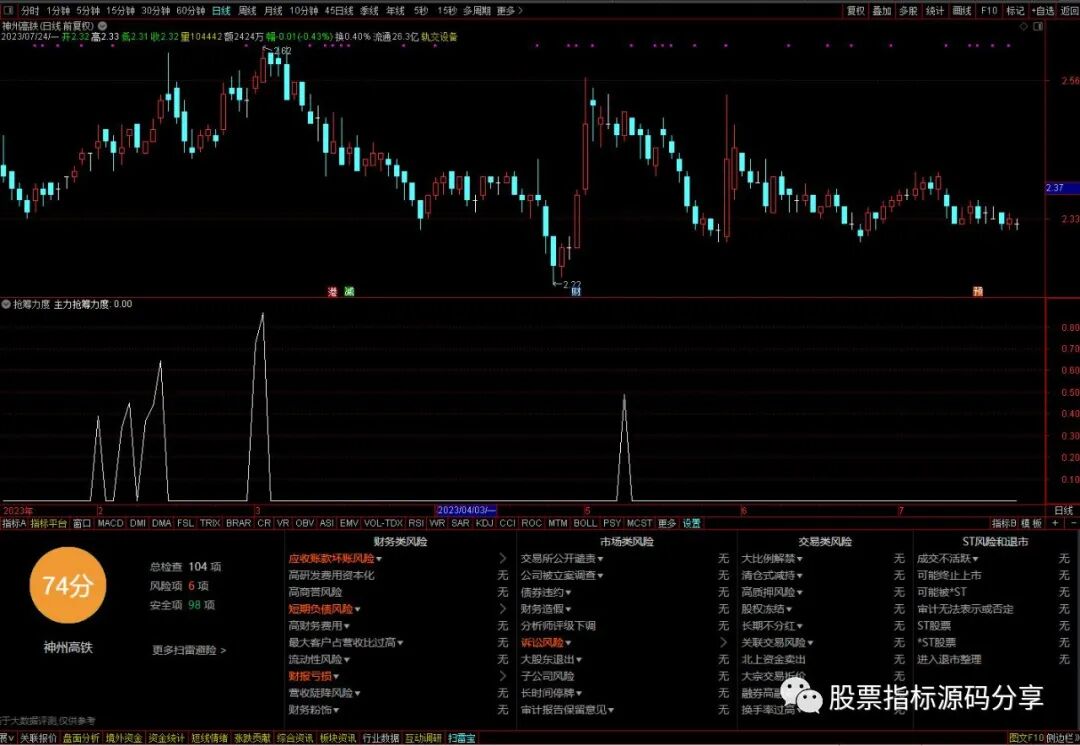Open 短期负债风险 detail arrow

[503, 609]
